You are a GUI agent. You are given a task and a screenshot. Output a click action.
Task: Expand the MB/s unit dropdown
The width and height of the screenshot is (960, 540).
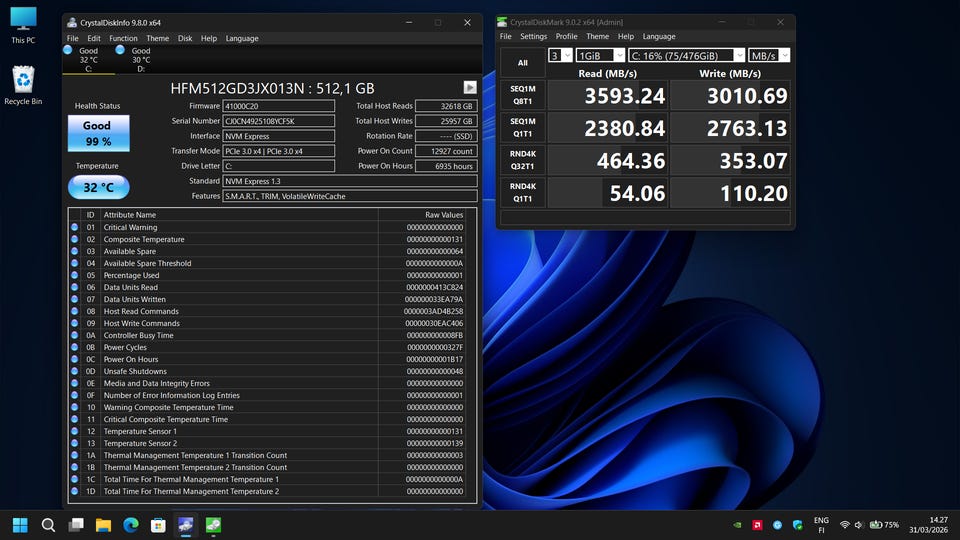click(x=769, y=55)
